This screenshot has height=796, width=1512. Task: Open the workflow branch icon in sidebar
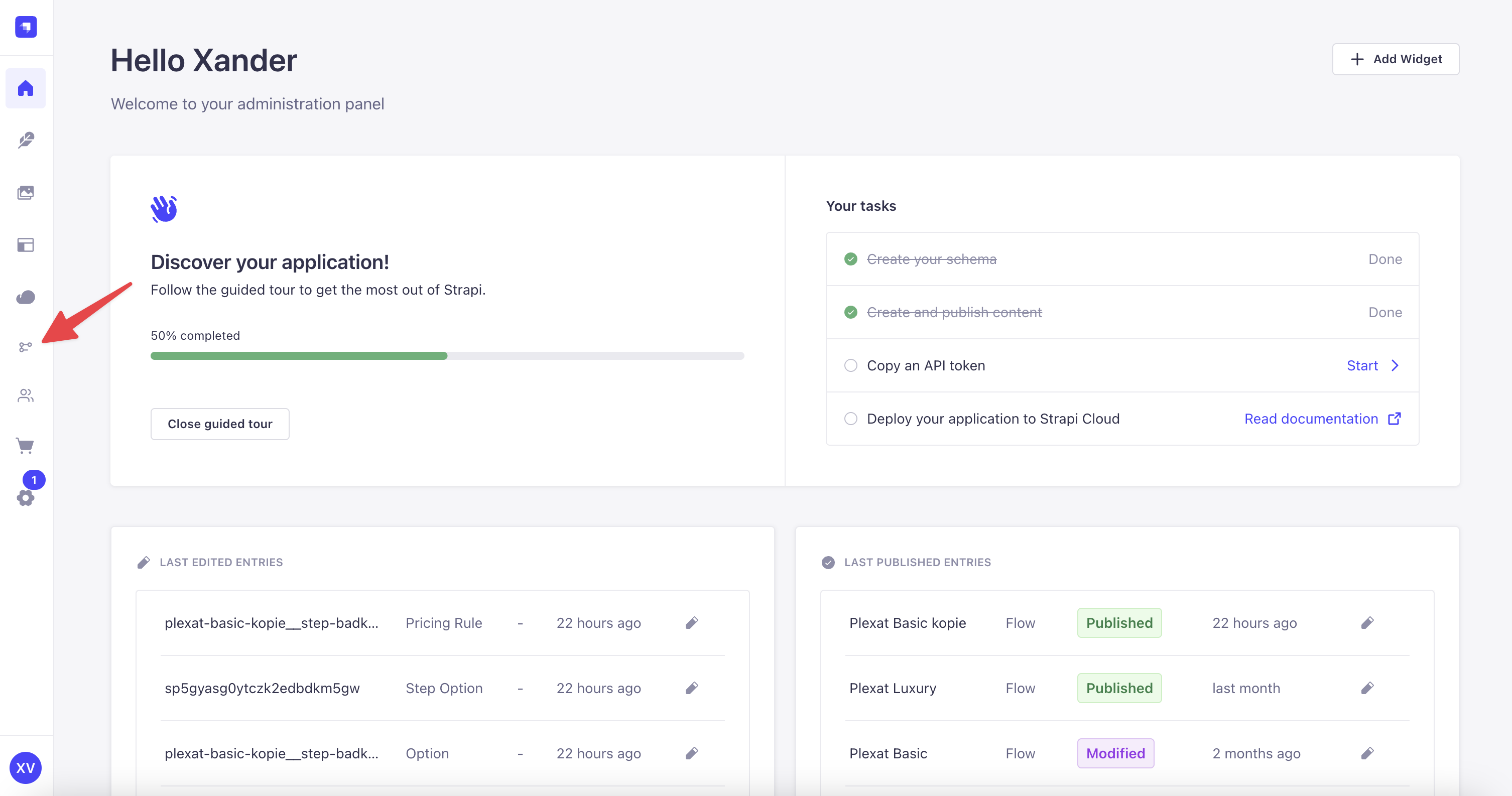[25, 347]
